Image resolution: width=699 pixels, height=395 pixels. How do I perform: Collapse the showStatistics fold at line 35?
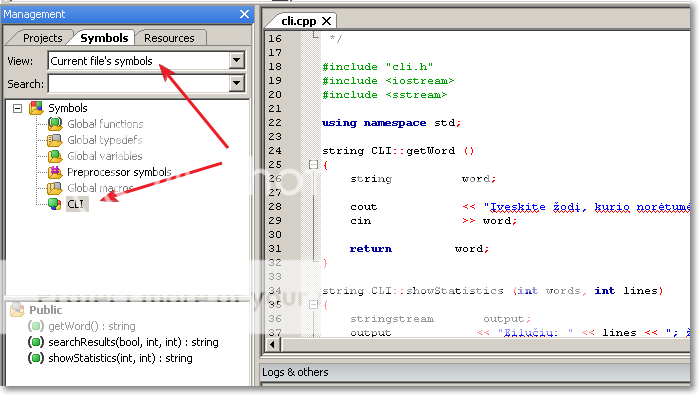(313, 304)
